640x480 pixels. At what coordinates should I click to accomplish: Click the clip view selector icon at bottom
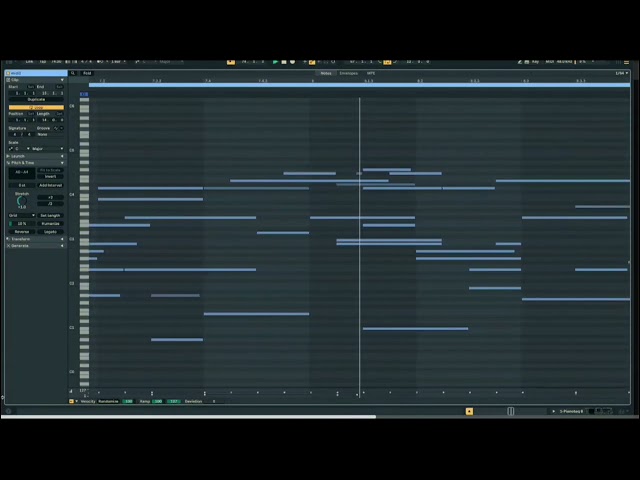(x=511, y=411)
